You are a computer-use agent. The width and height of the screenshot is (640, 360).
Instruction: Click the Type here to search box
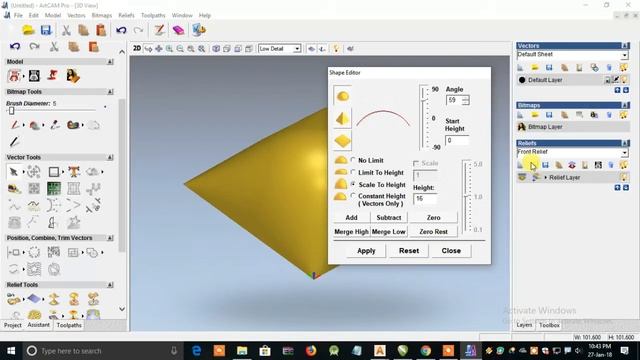102,351
